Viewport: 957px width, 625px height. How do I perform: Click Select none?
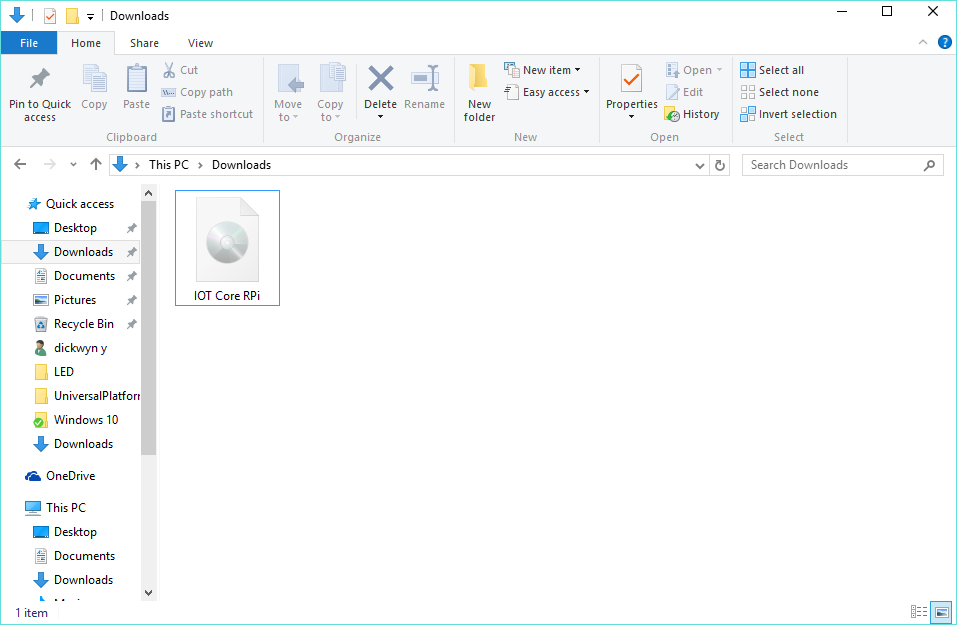pyautogui.click(x=779, y=92)
